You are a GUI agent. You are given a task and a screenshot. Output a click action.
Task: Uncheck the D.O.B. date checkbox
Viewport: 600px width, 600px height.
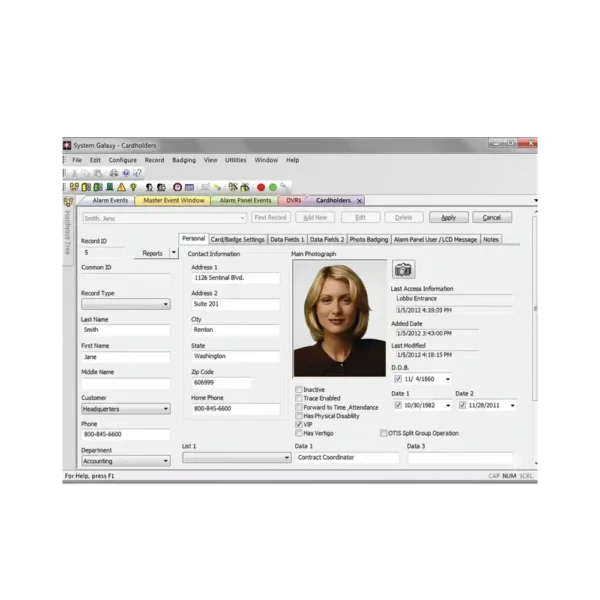[x=398, y=379]
